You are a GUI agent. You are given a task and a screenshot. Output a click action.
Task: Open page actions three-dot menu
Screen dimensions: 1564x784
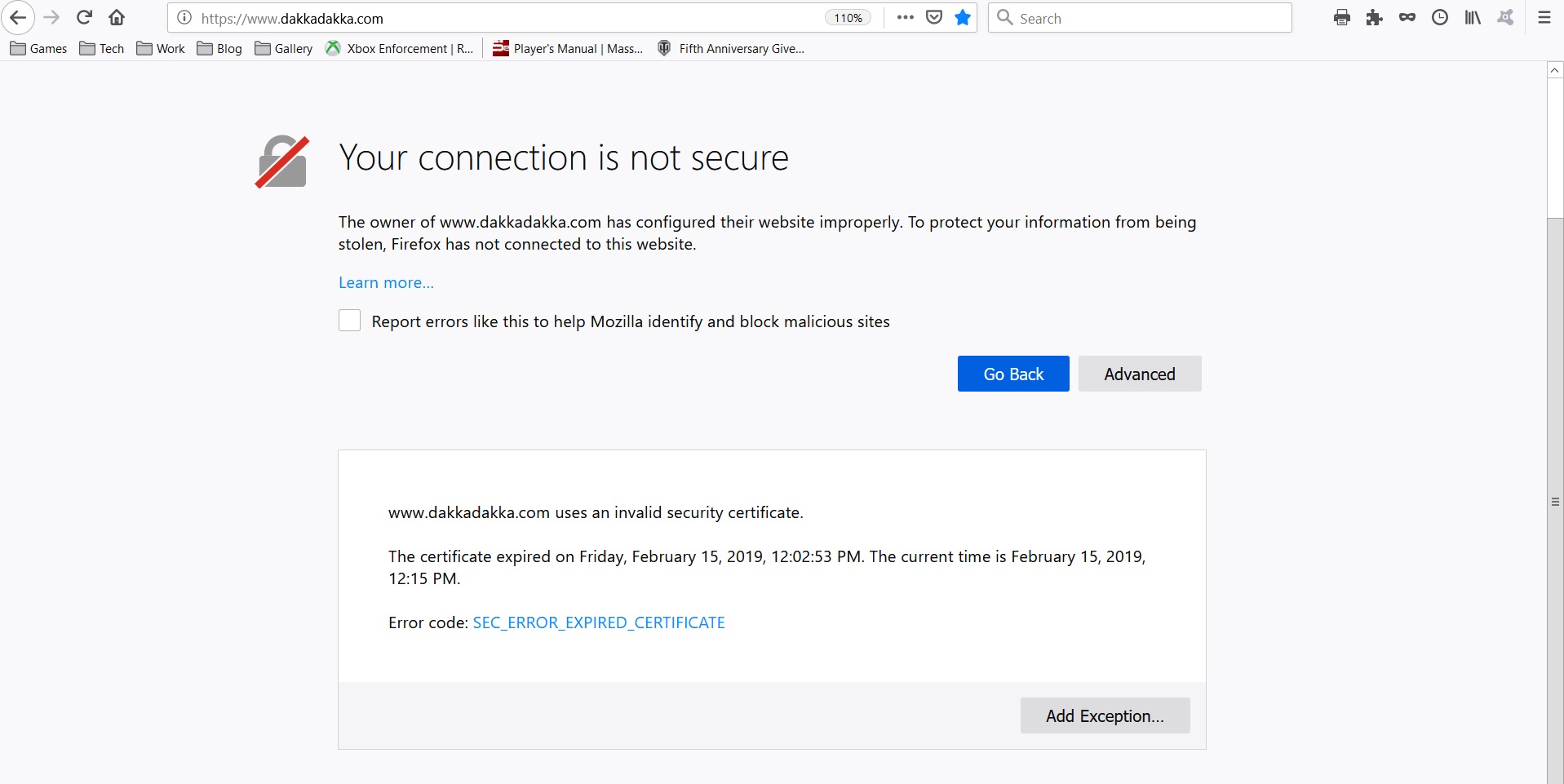[x=905, y=18]
